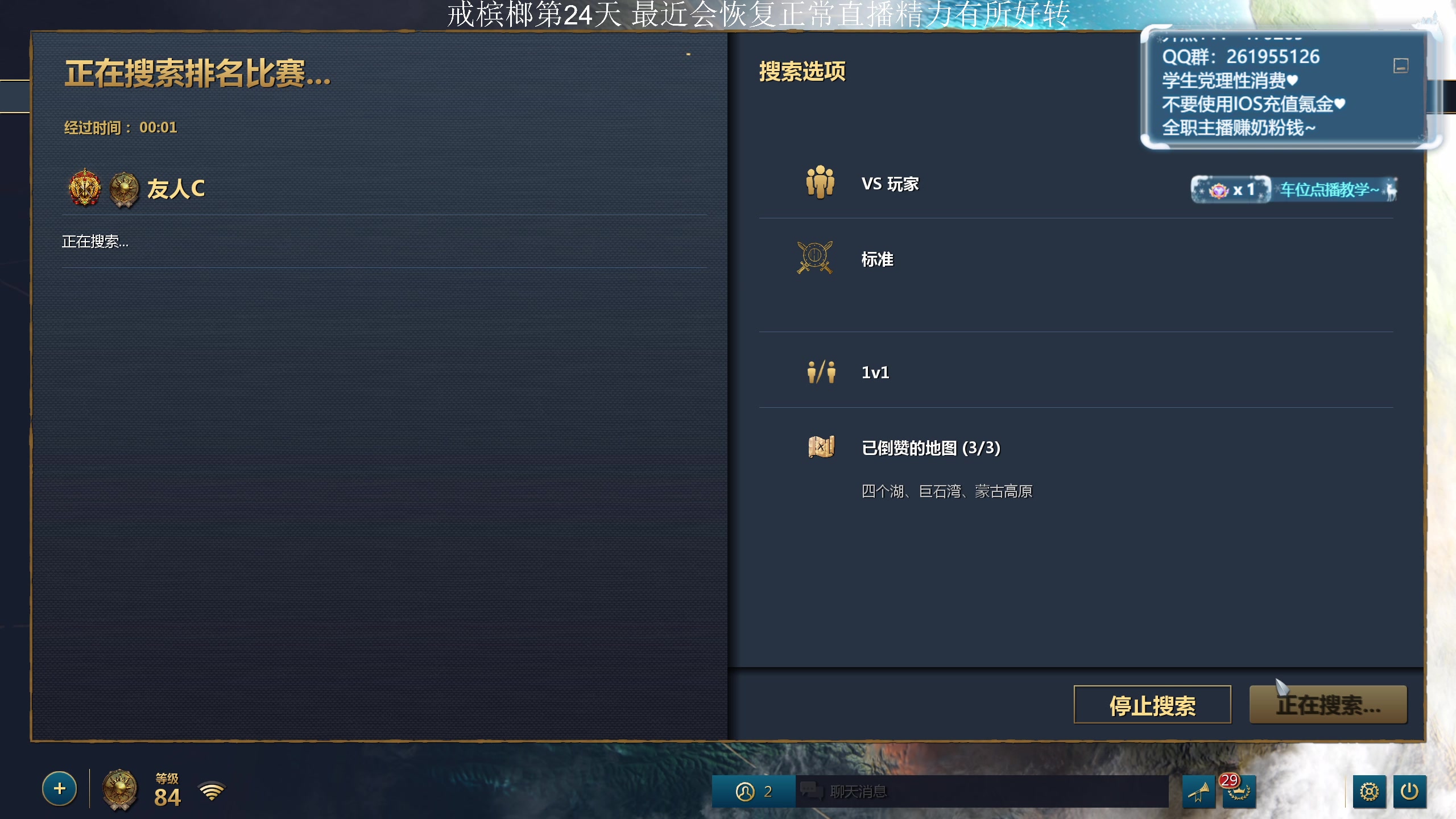This screenshot has height=819, width=1456.
Task: Click into the 聊天消息 chat input field
Action: tap(982, 791)
